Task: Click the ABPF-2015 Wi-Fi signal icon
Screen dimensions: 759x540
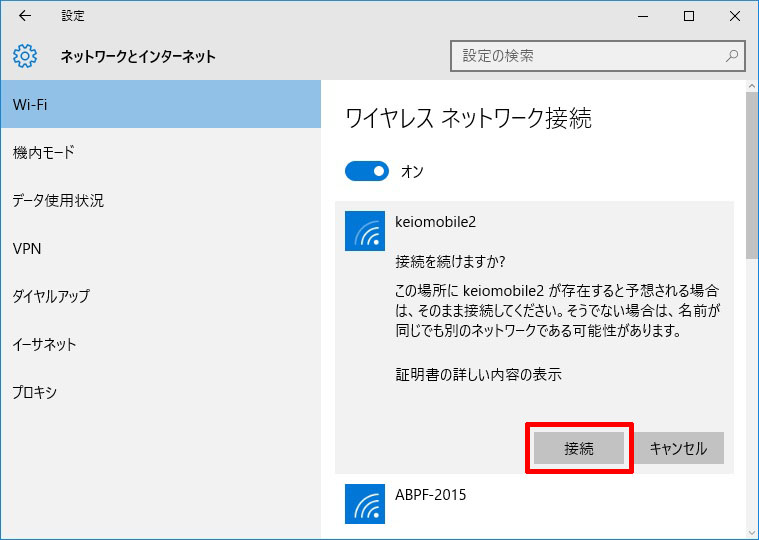Action: pos(365,504)
